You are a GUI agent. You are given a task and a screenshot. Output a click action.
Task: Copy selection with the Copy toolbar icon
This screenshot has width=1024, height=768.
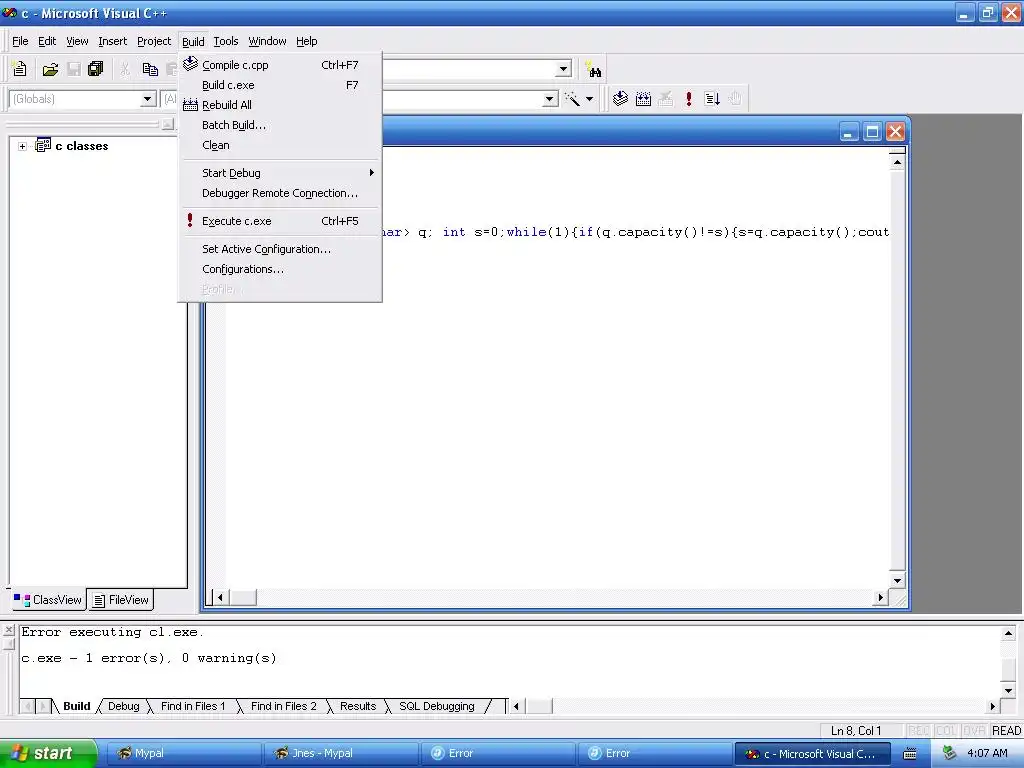tap(150, 69)
